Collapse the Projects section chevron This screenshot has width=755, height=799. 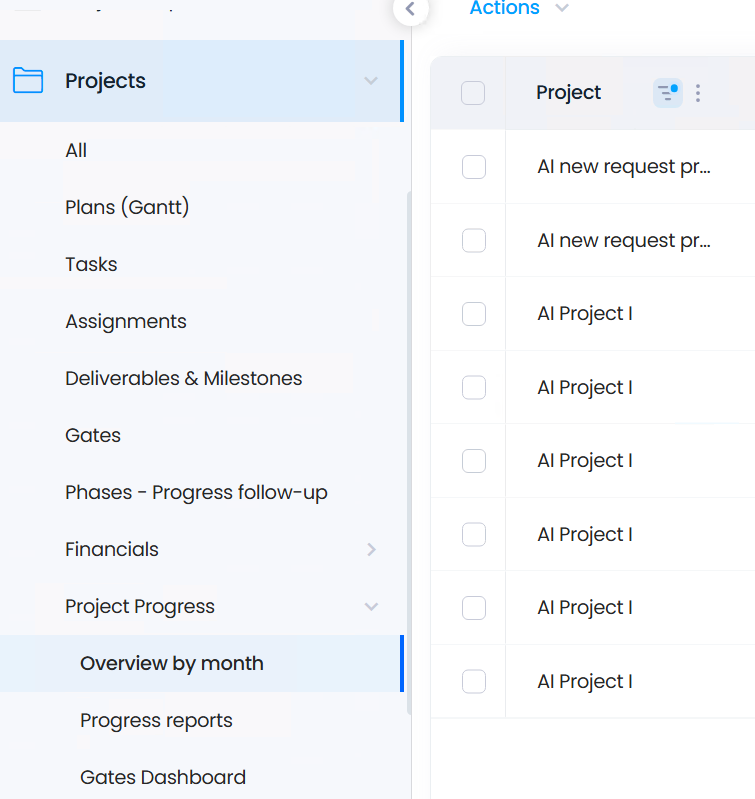tap(371, 81)
